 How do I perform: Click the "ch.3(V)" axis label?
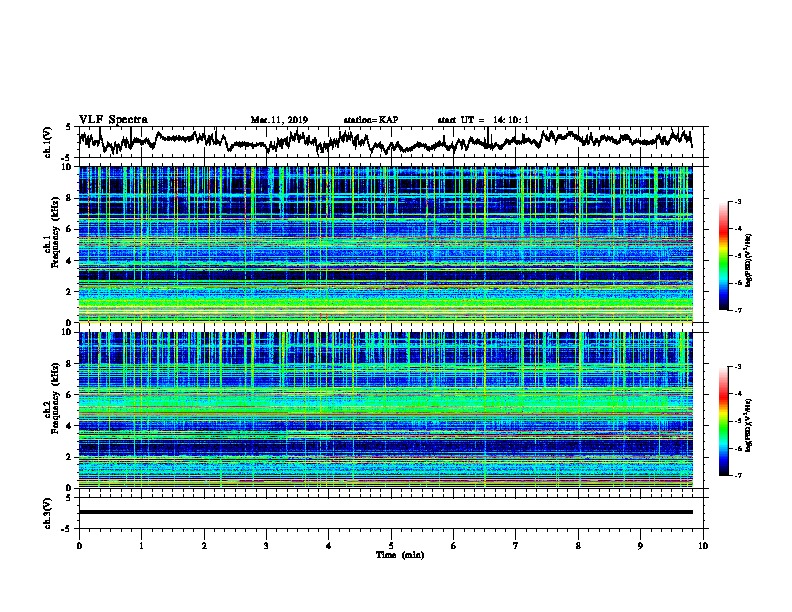[48, 513]
